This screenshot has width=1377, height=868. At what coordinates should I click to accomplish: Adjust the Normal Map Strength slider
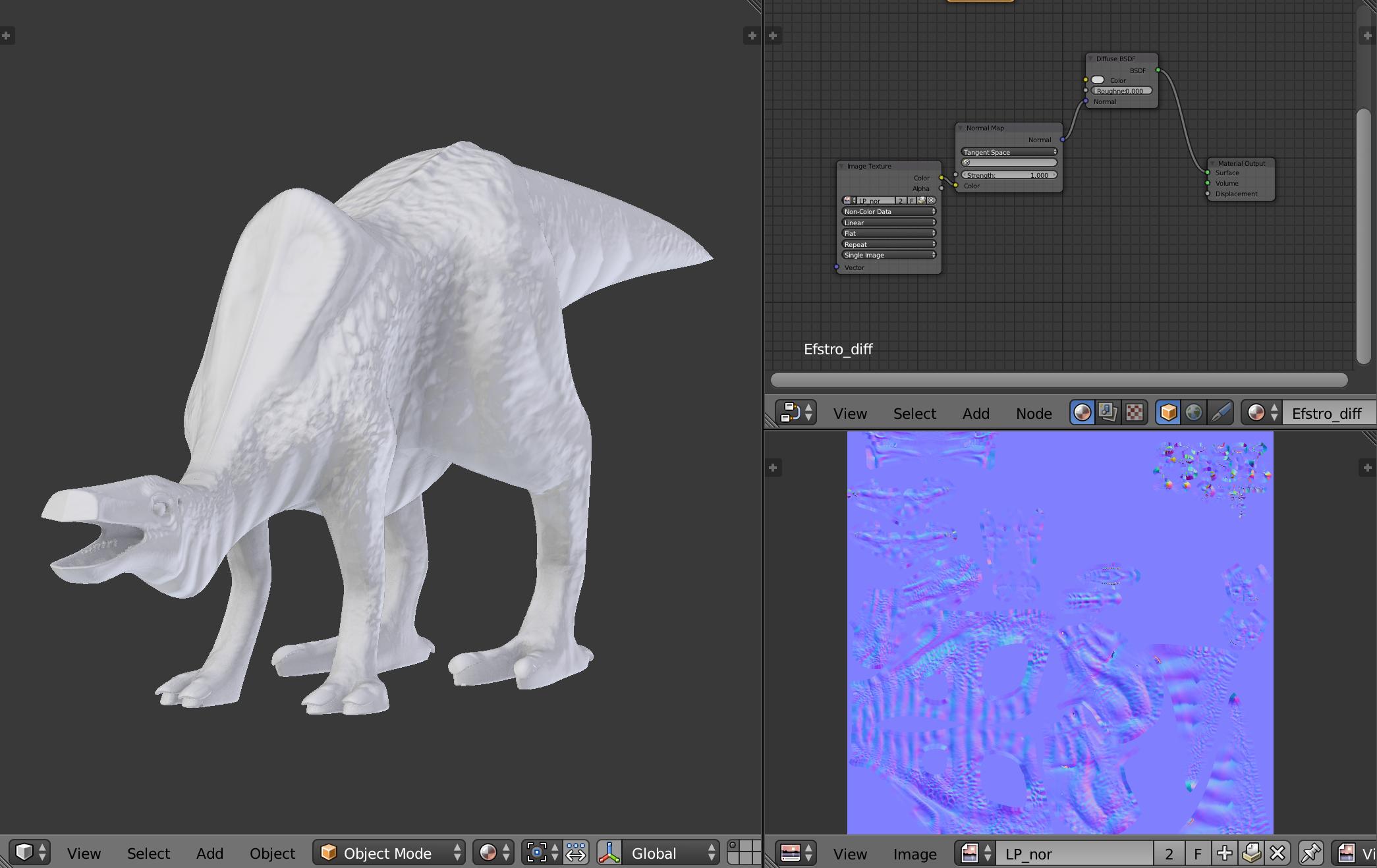[1009, 175]
